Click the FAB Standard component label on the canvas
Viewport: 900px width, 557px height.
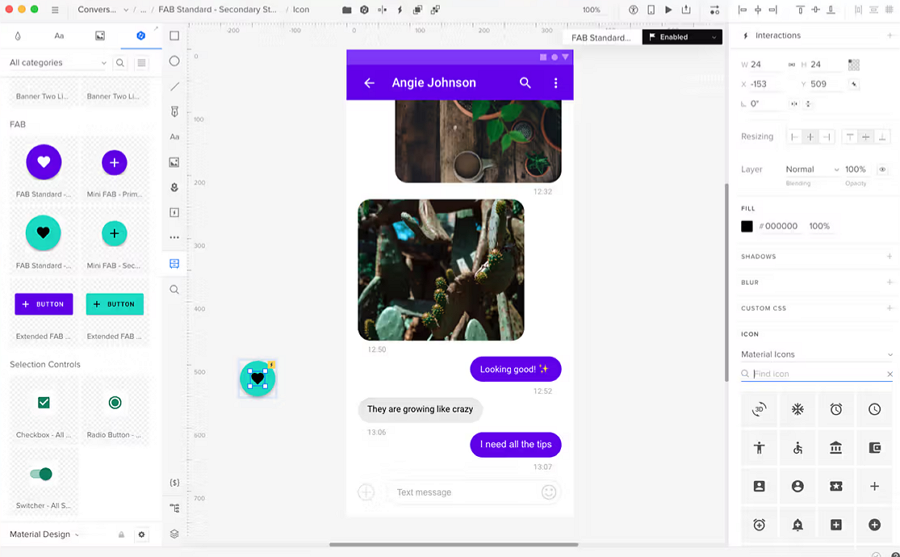[x=600, y=37]
